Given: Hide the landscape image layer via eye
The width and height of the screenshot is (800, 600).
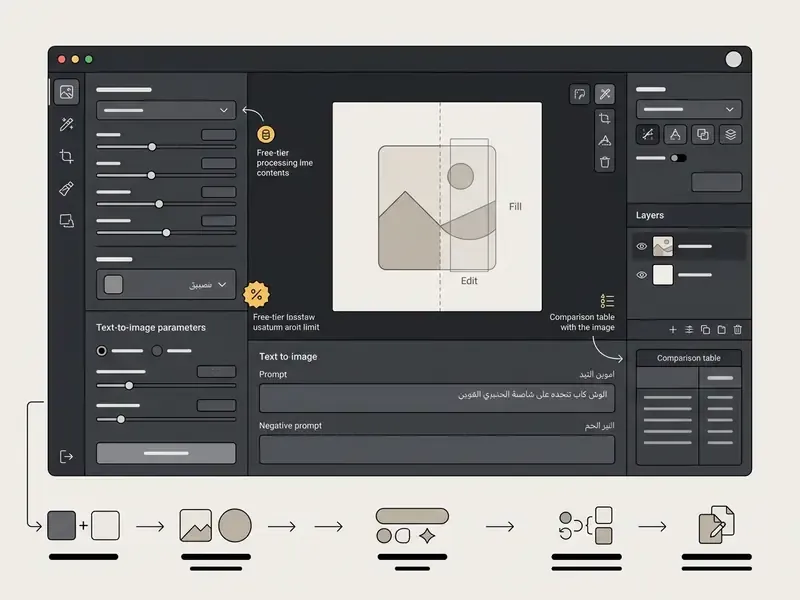Looking at the screenshot, I should point(642,246).
